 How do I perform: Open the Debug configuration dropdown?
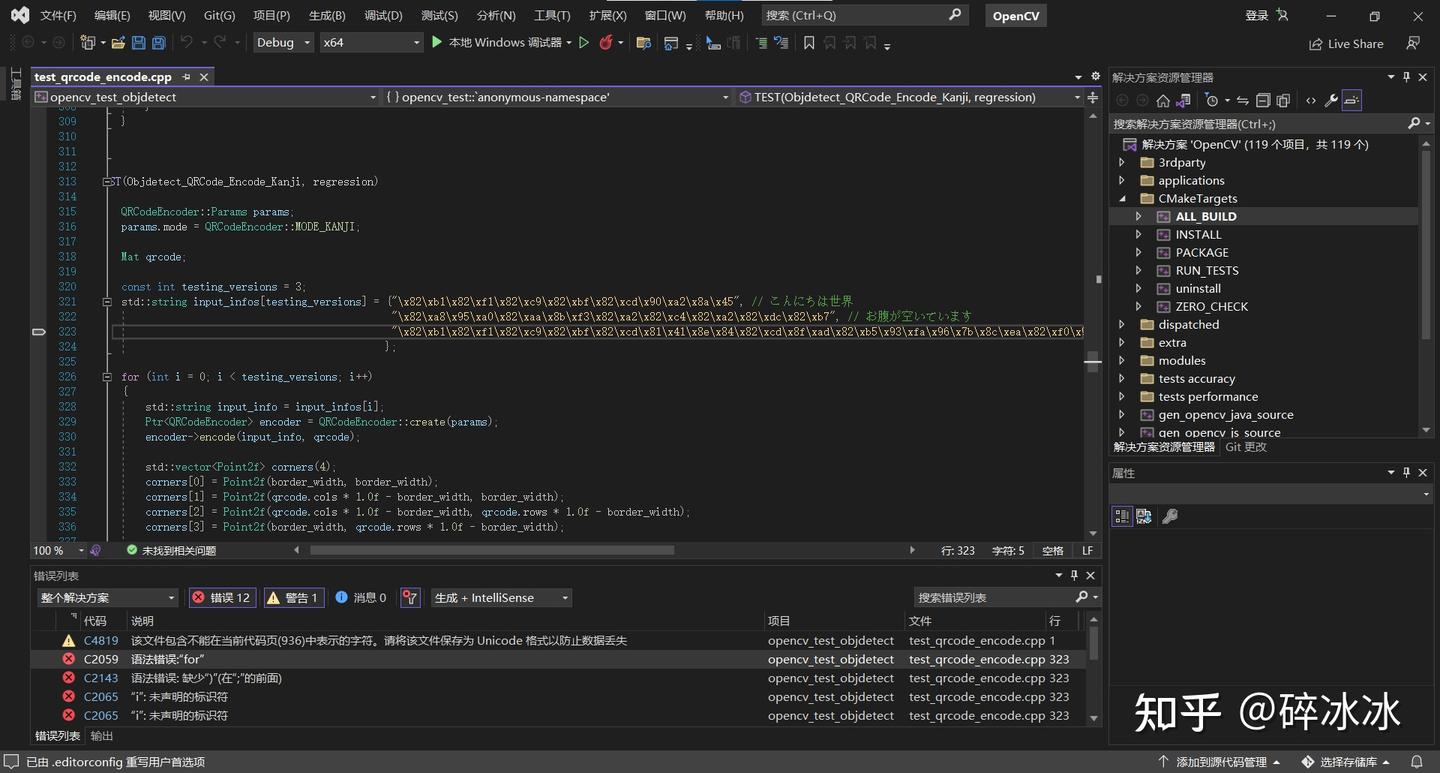[x=284, y=43]
